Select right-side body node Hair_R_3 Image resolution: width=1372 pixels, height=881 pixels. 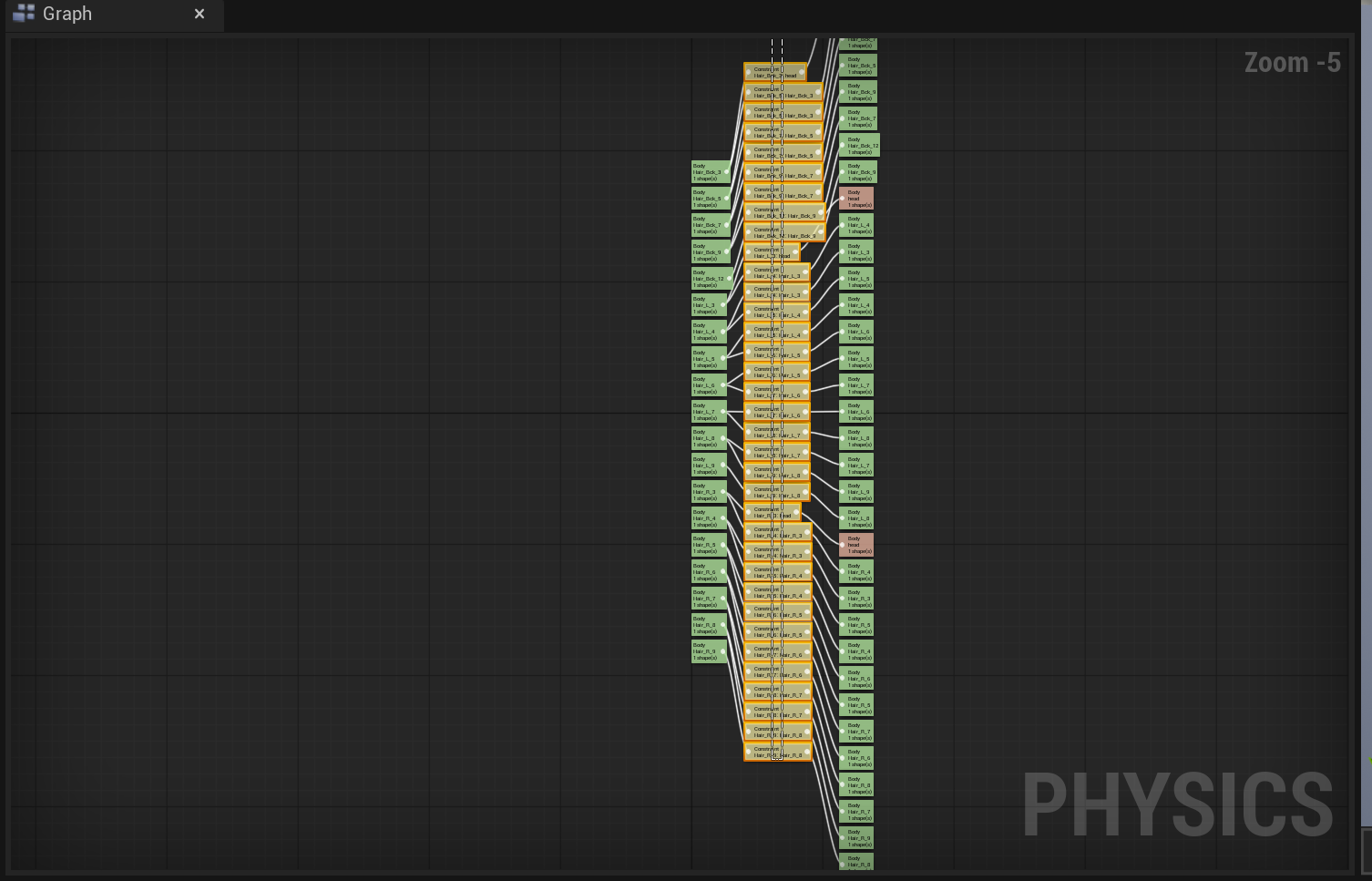click(856, 599)
